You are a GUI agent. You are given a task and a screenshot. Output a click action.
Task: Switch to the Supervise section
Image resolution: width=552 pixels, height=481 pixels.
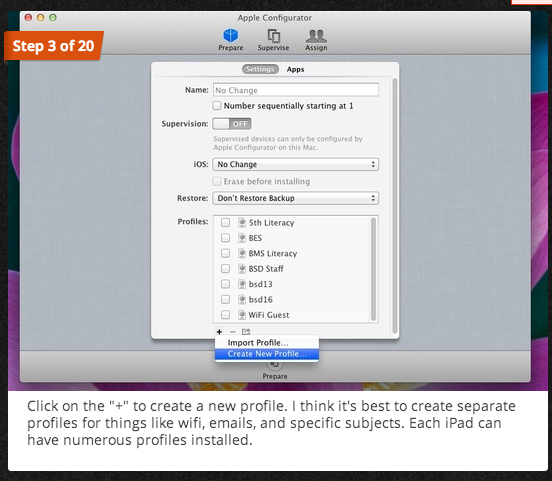(273, 40)
